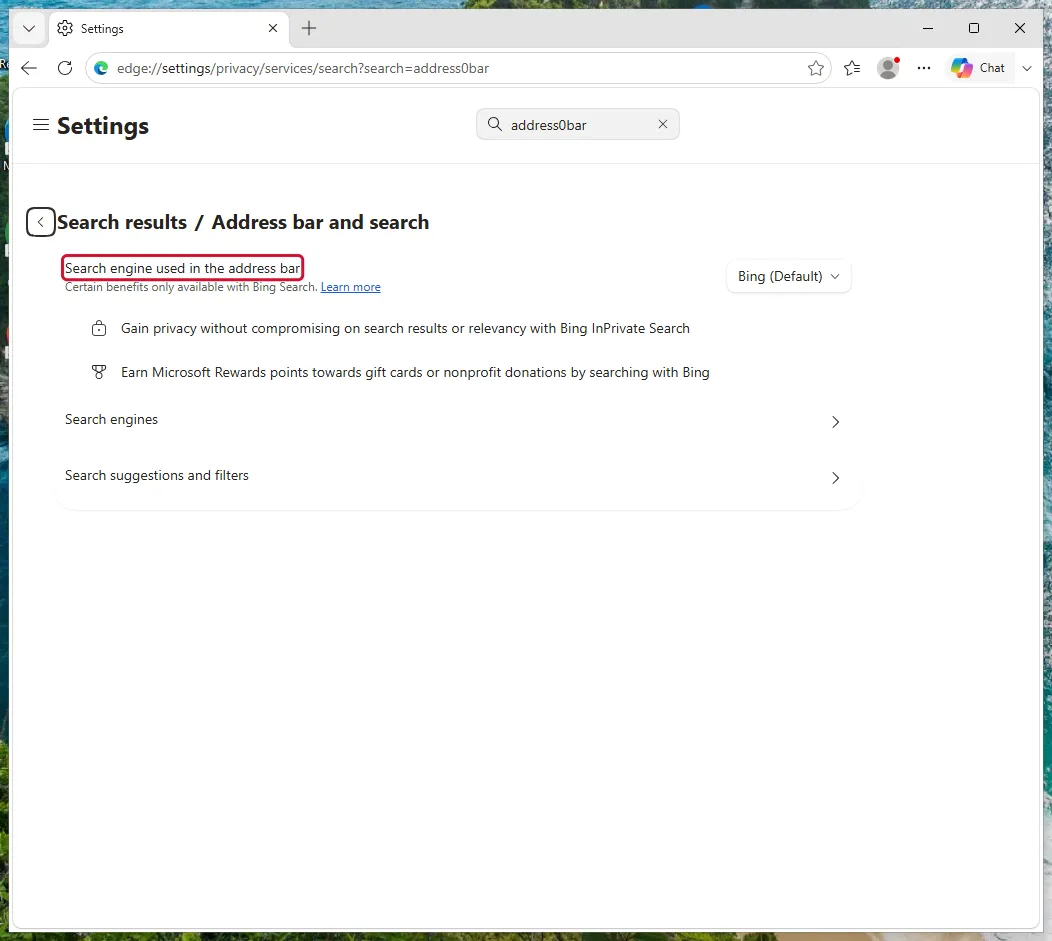Open the Bing (Default) search engine dropdown

point(788,276)
